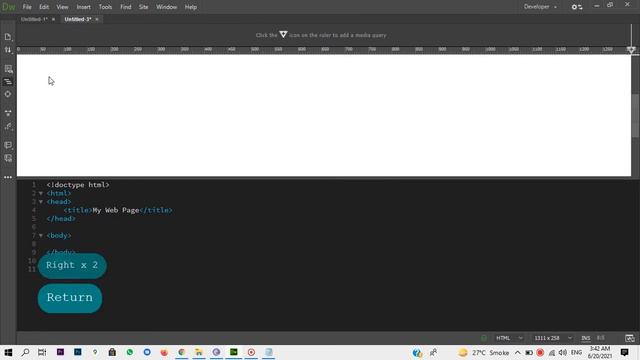Image resolution: width=640 pixels, height=360 pixels.
Task: Click the Dw application logo
Action: [8, 7]
